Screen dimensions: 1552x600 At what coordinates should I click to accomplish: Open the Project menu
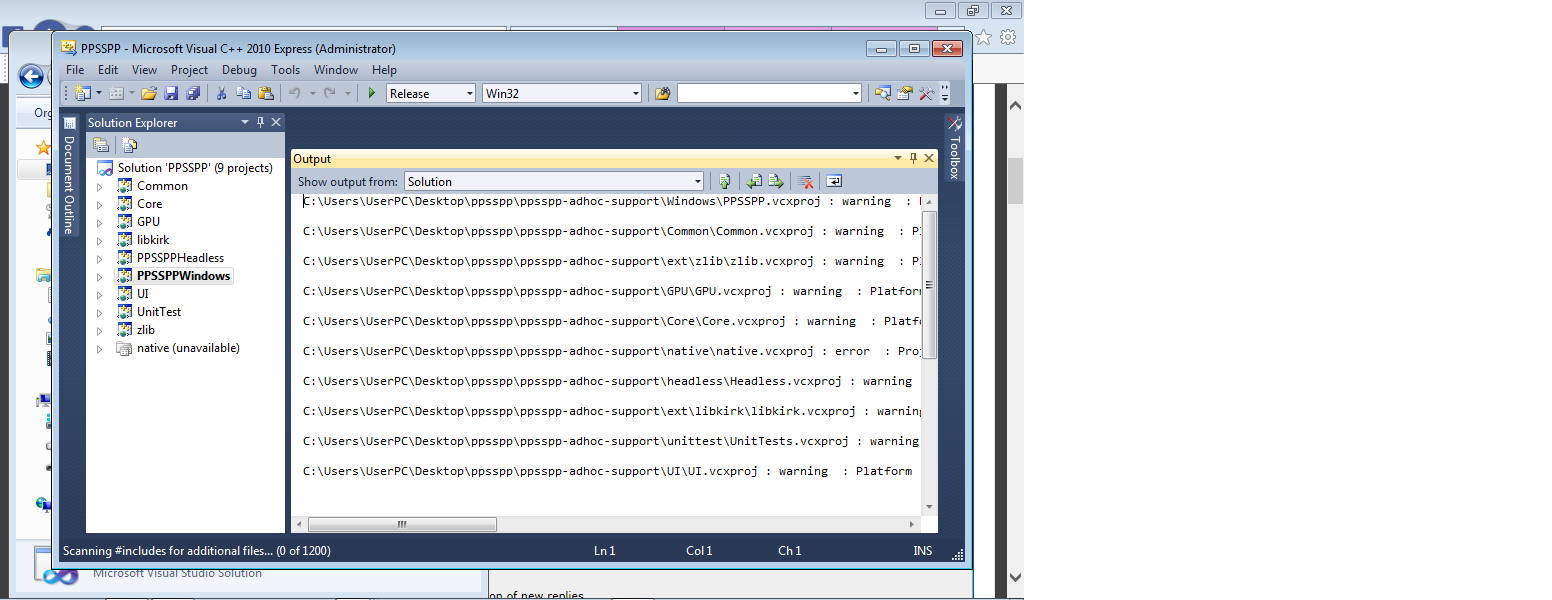pyautogui.click(x=189, y=70)
